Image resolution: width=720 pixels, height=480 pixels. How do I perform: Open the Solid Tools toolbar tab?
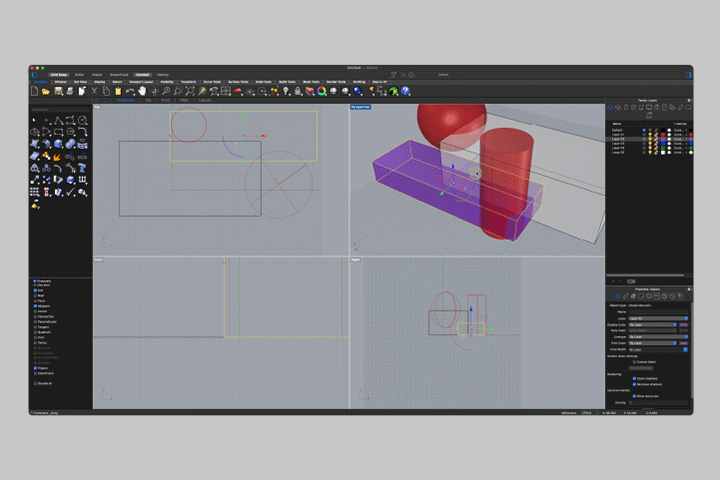[x=263, y=82]
